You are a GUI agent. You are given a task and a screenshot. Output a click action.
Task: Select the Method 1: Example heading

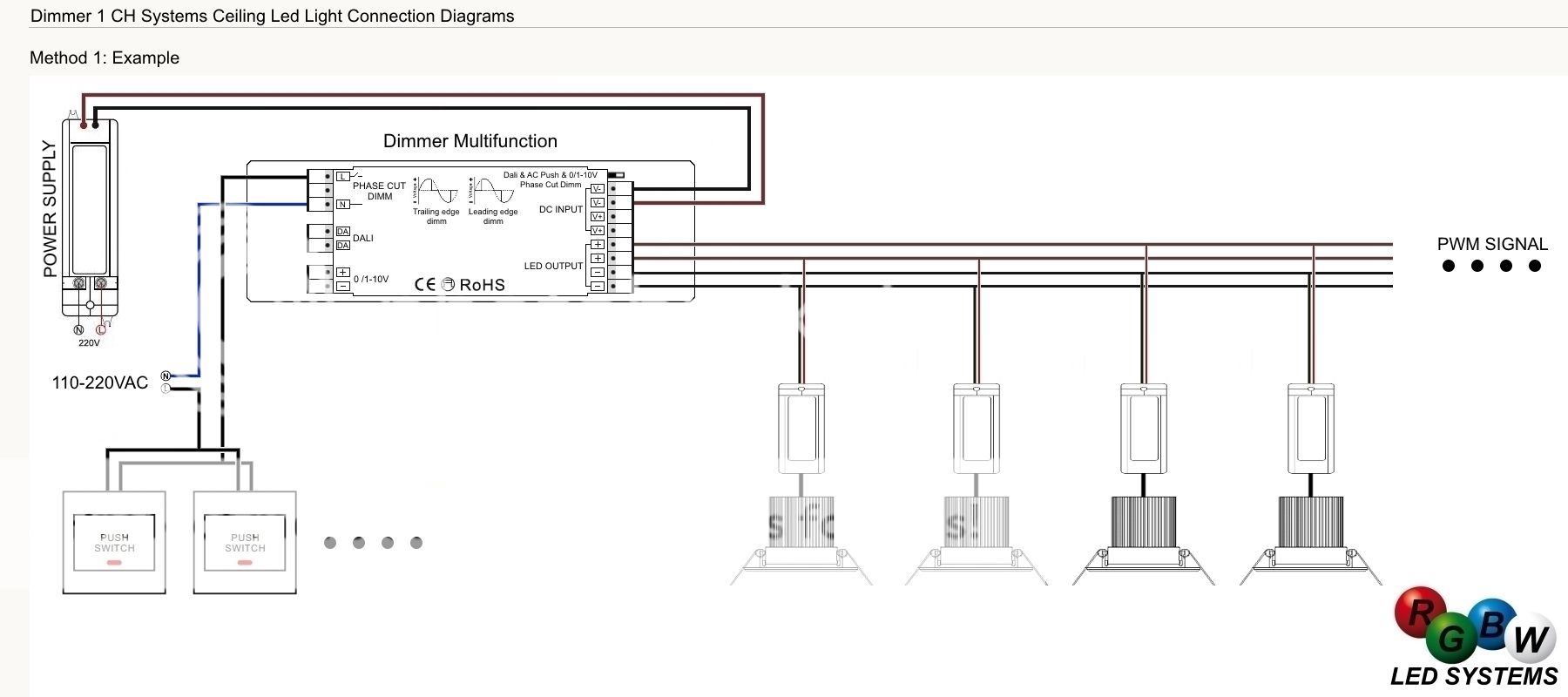click(x=105, y=58)
